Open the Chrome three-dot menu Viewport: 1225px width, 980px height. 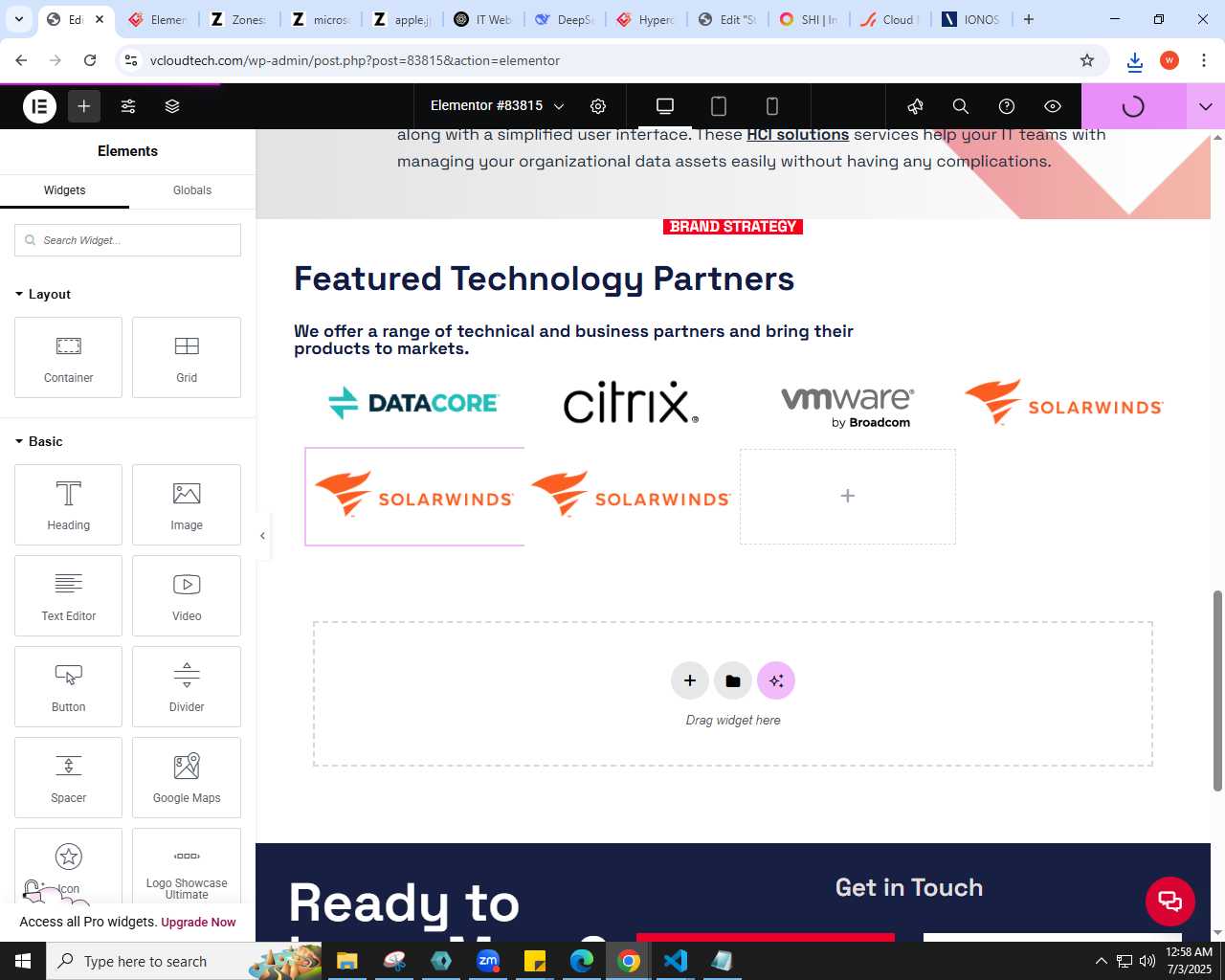coord(1204,60)
